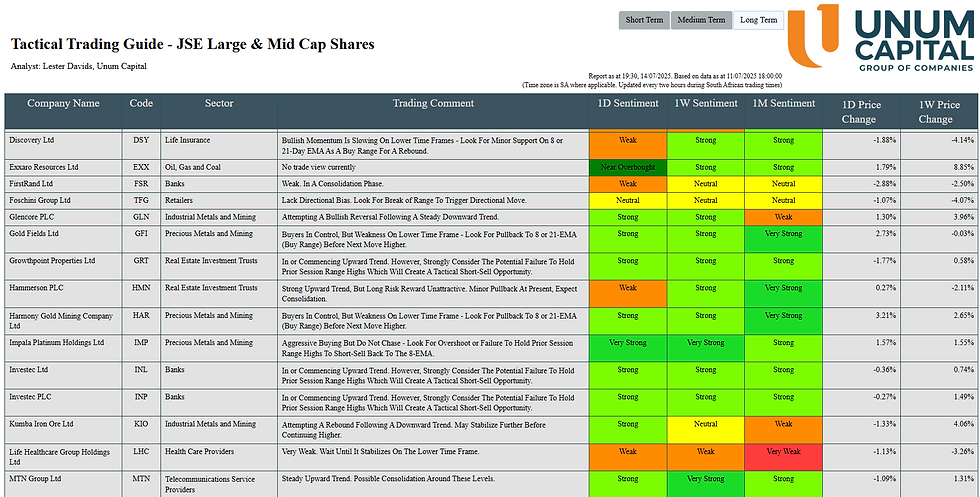Click Exxaro's 'No trade view currently' comment
This screenshot has height=497, width=980.
coord(319,168)
